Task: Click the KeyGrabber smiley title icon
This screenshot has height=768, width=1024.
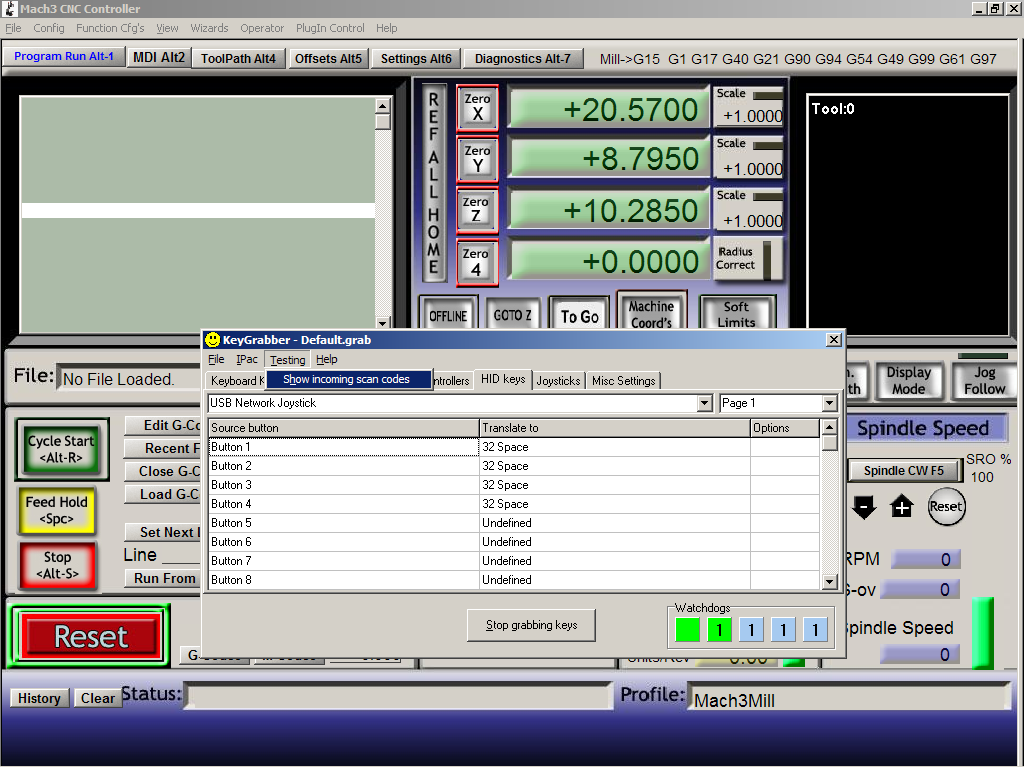Action: 212,340
